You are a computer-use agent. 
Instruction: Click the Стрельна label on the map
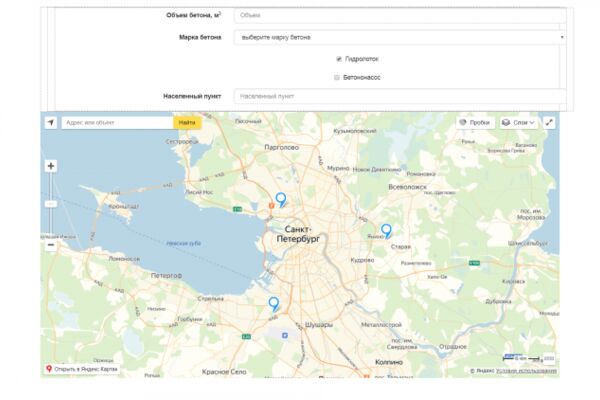point(211,299)
